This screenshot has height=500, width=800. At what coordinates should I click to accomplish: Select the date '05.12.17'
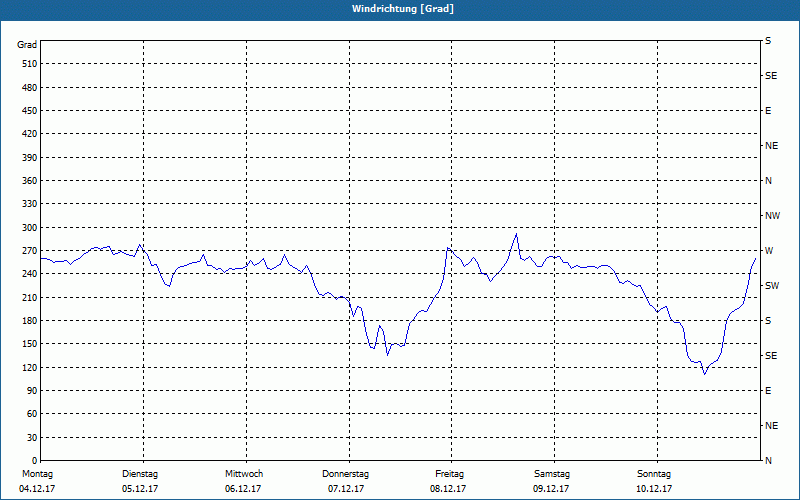tap(140, 489)
